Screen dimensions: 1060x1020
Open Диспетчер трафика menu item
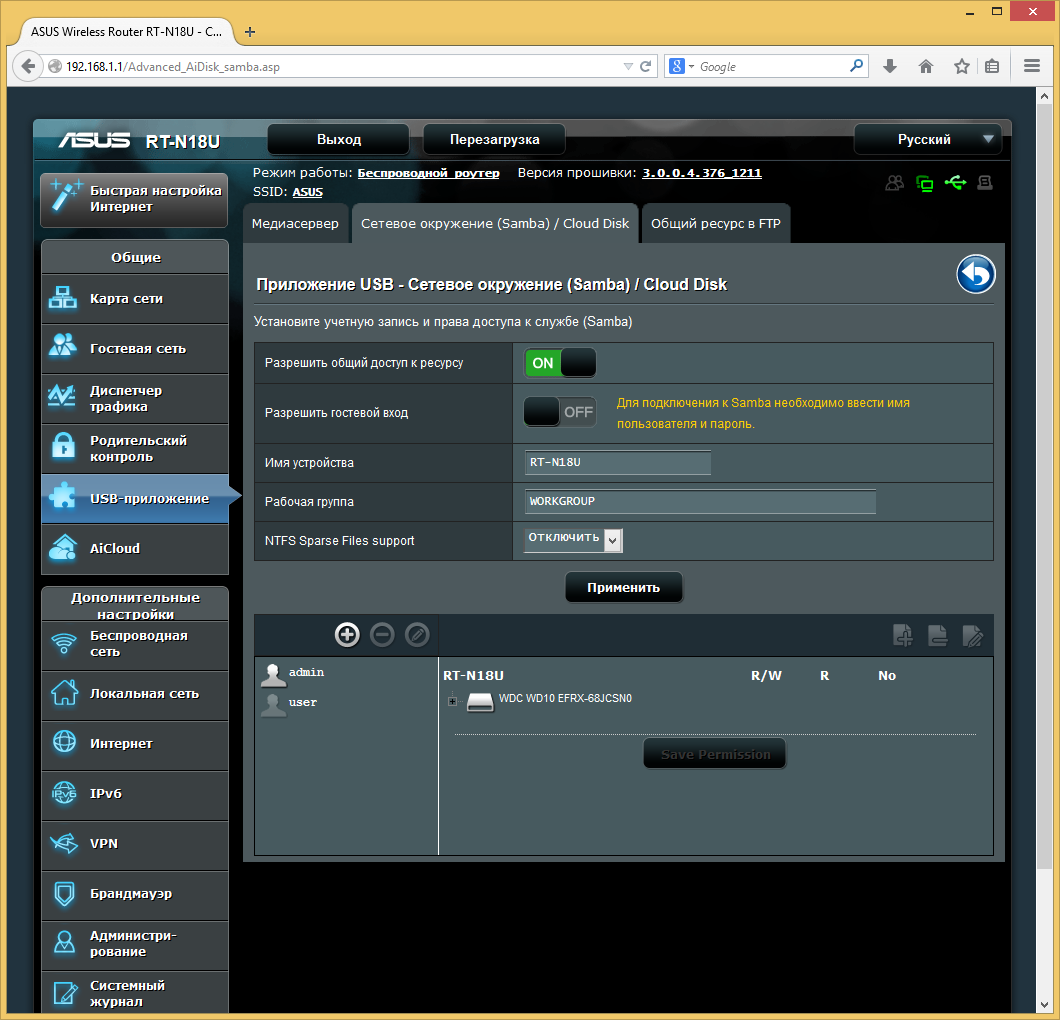click(x=135, y=399)
